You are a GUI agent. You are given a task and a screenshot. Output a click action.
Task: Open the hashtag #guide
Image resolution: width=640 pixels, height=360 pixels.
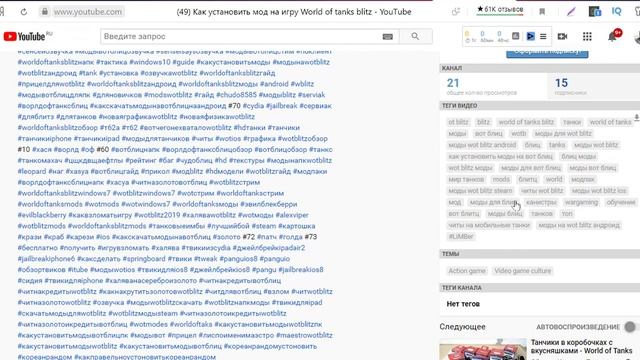coord(183,62)
